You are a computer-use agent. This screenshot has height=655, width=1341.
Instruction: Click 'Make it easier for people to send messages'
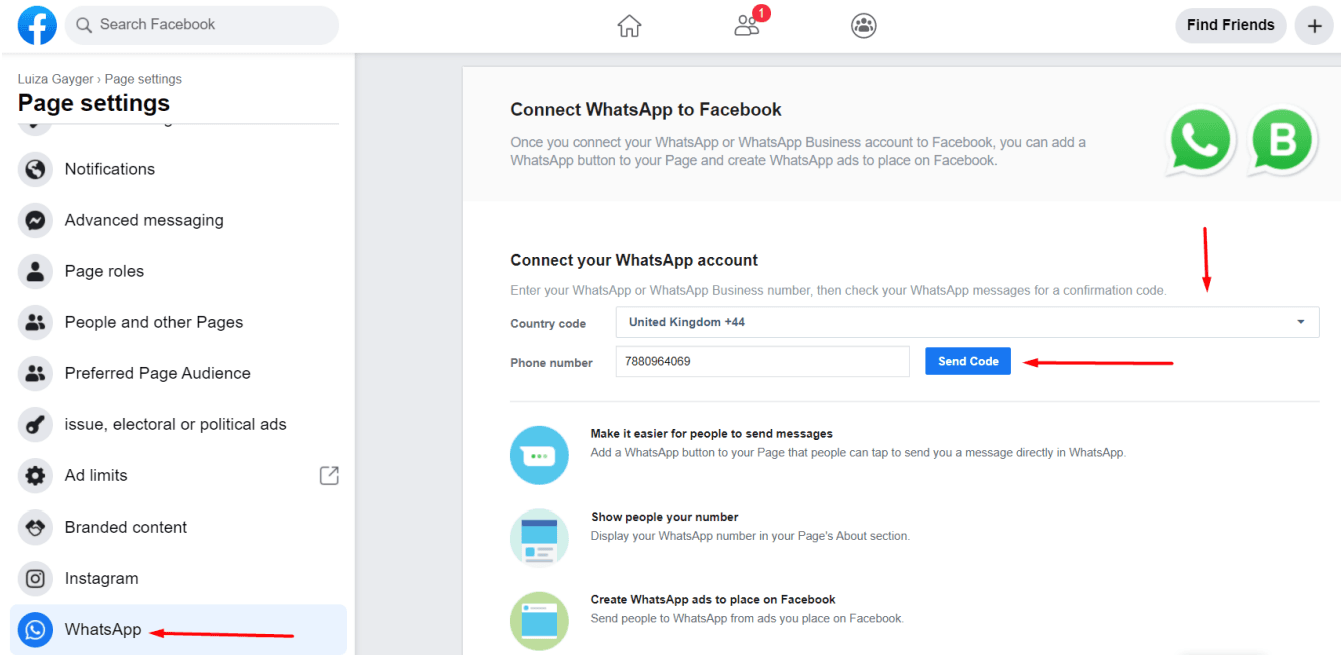point(712,434)
